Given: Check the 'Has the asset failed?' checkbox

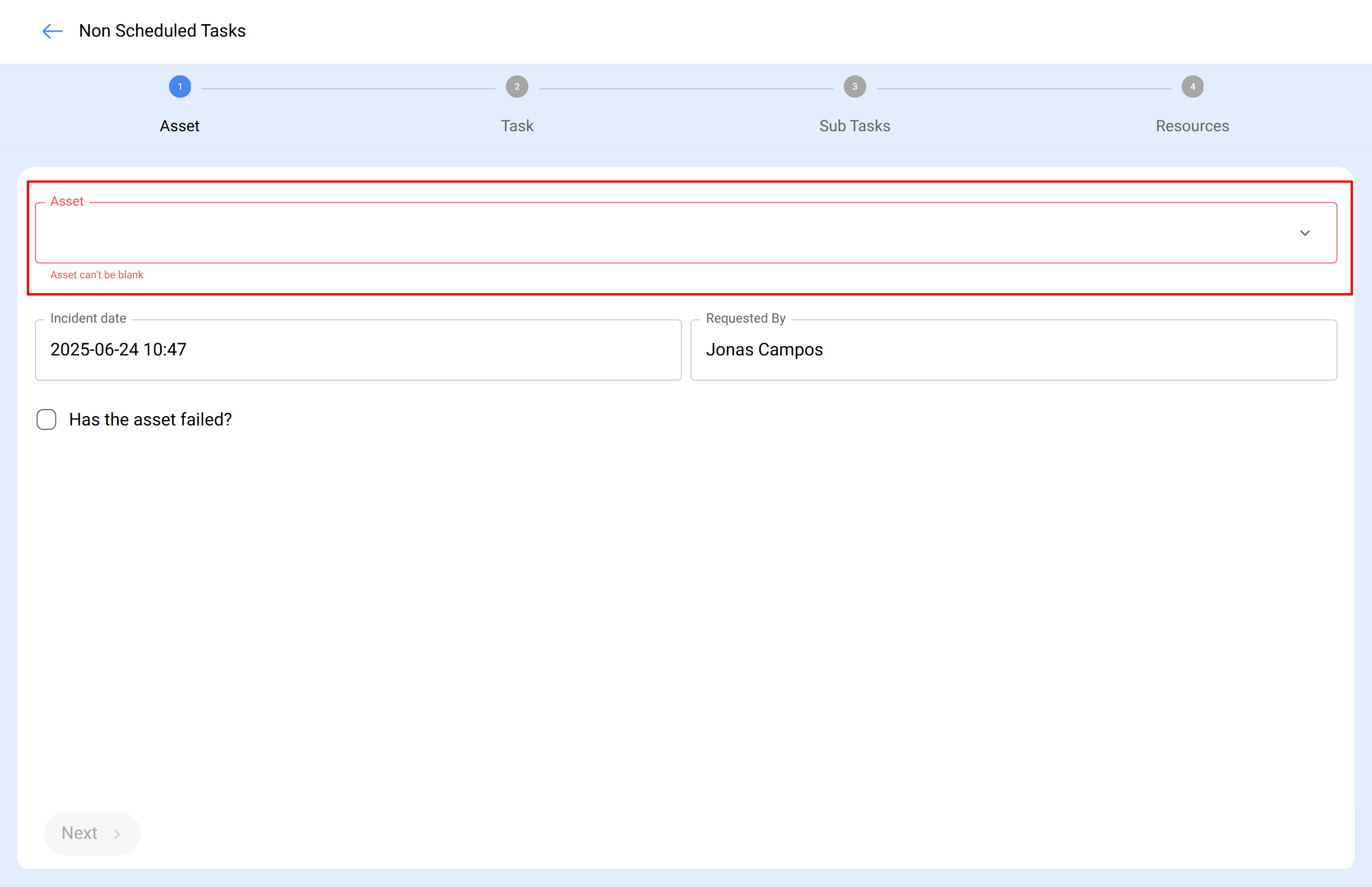Looking at the screenshot, I should coord(46,419).
